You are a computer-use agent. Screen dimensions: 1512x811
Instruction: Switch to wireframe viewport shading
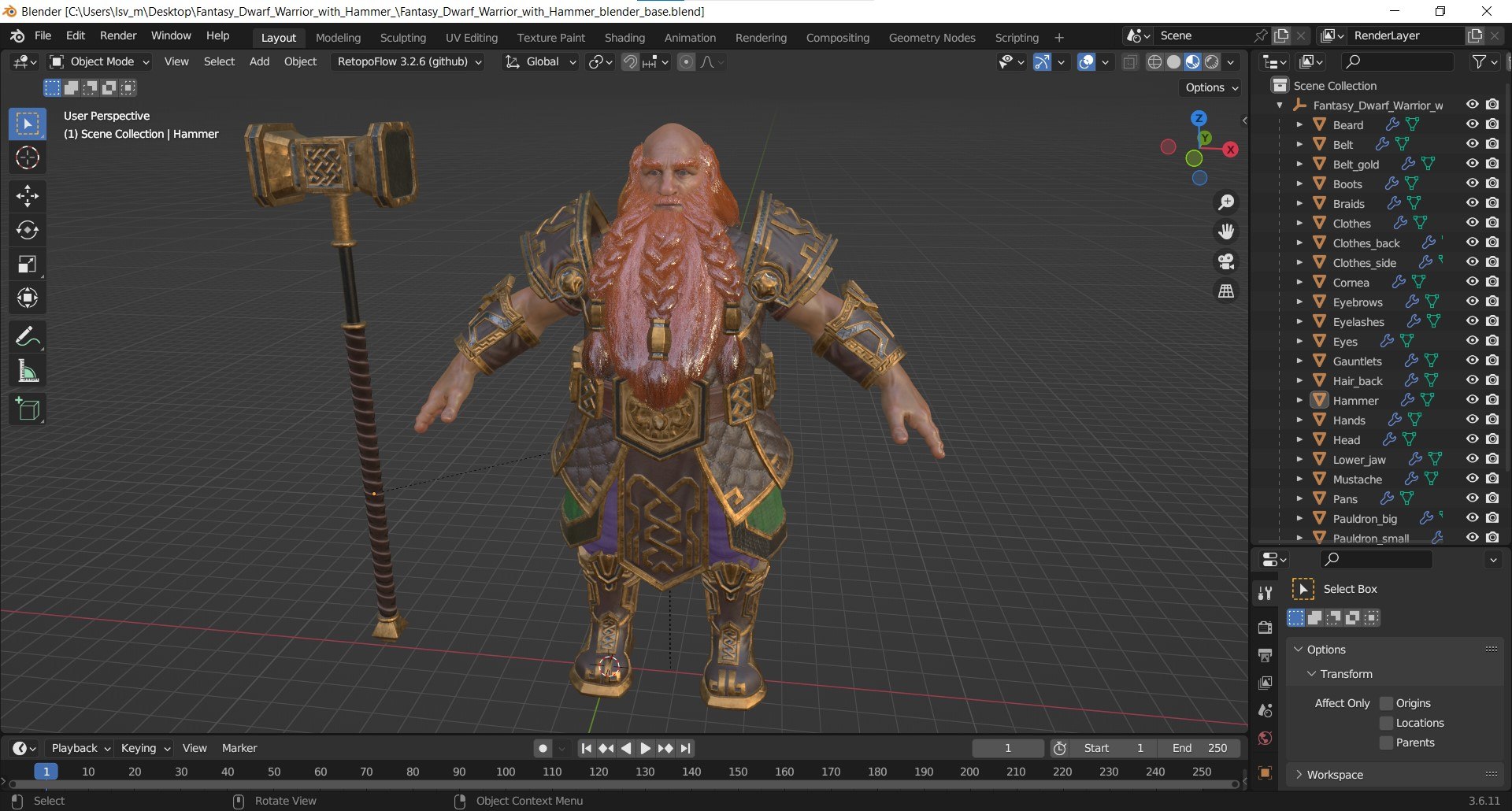click(x=1154, y=62)
